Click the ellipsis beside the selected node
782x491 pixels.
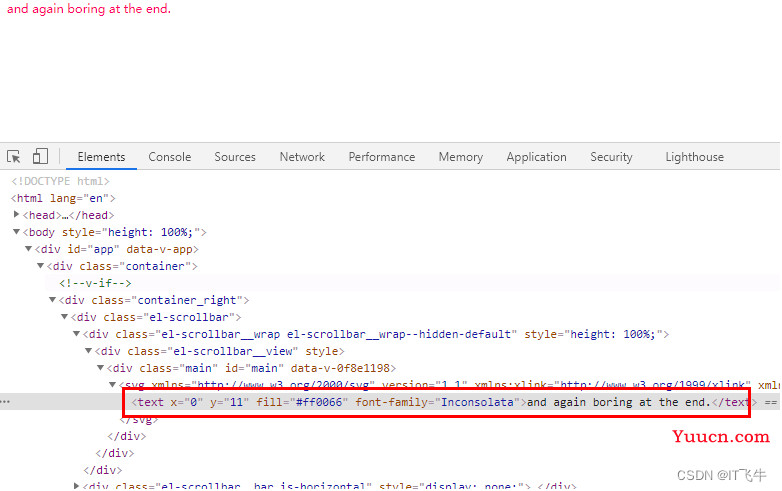click(x=5, y=402)
